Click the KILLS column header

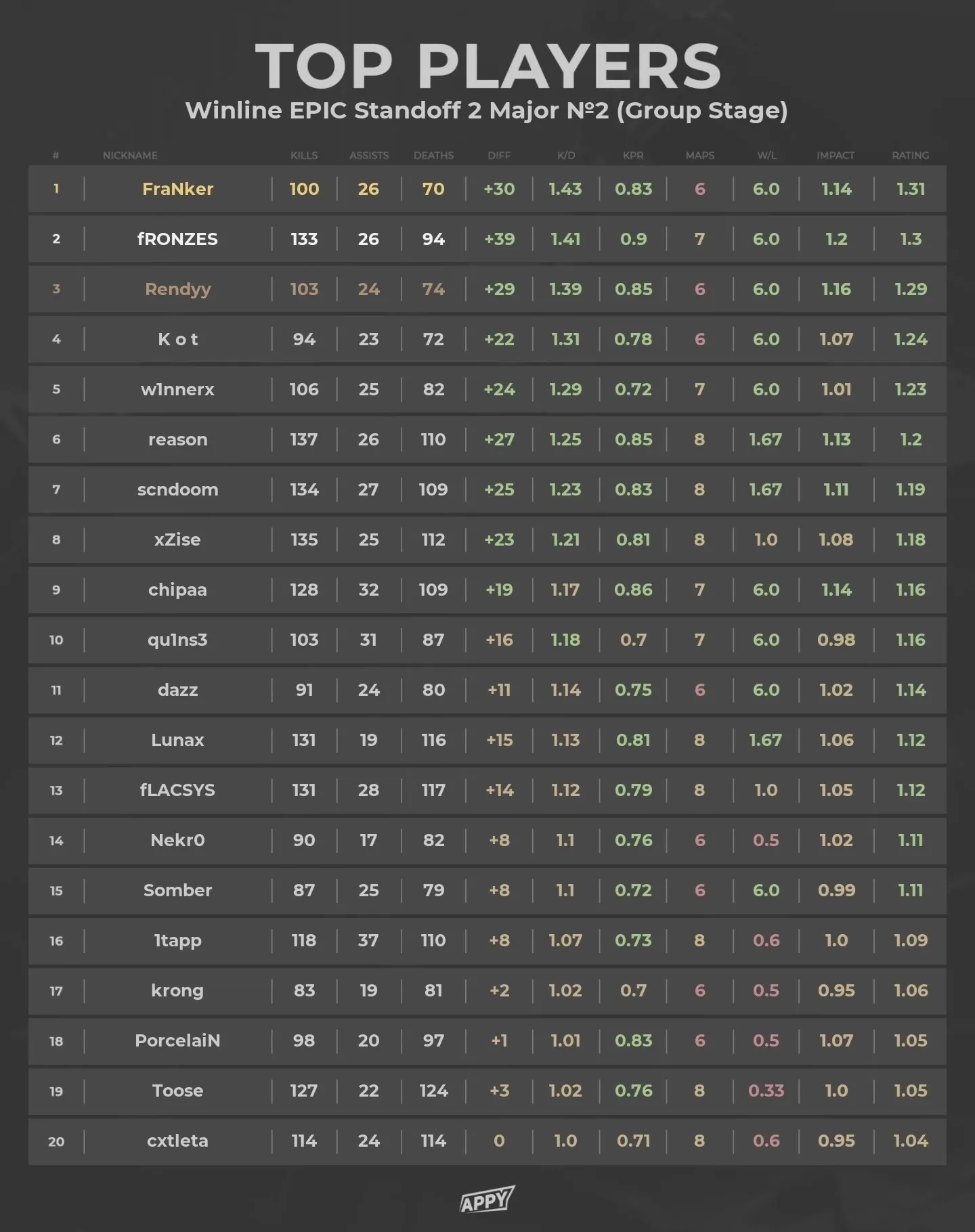304,156
